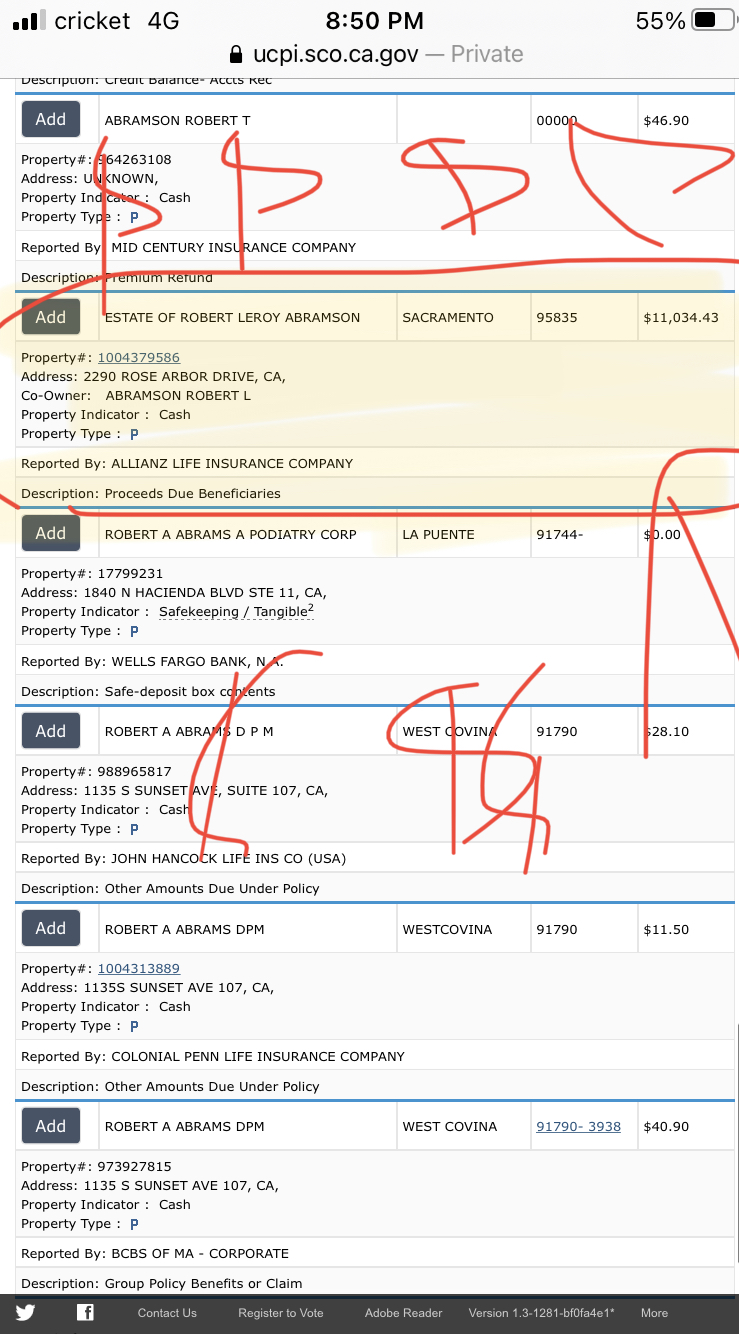The image size is (739, 1334).
Task: Click Property# 973927815 text
Action: [x=96, y=1166]
